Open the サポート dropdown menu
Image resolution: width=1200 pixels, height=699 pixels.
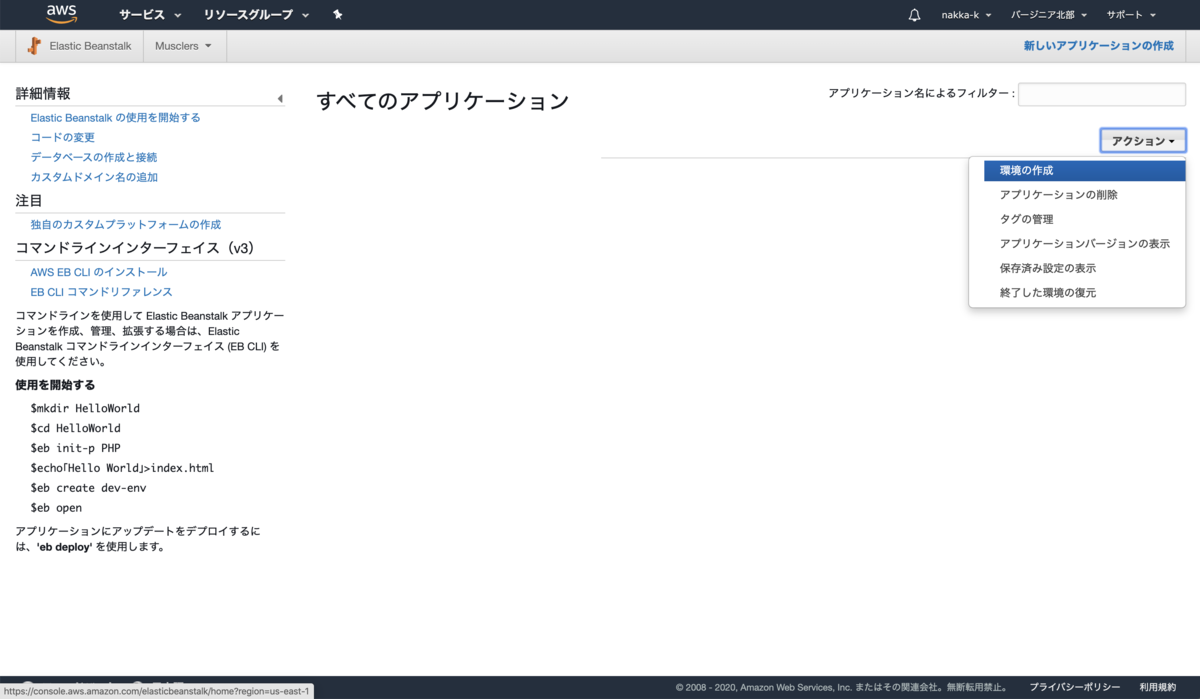point(1131,15)
